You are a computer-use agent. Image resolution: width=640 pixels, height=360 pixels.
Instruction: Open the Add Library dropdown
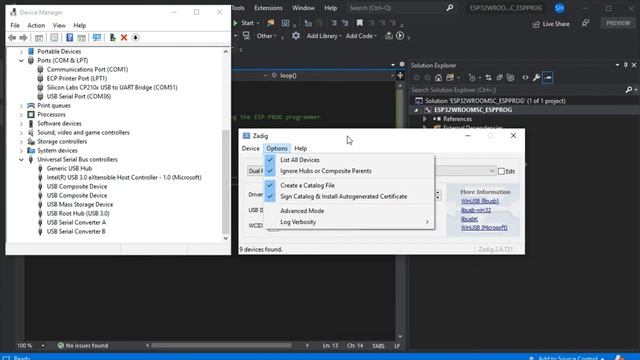tap(324, 36)
